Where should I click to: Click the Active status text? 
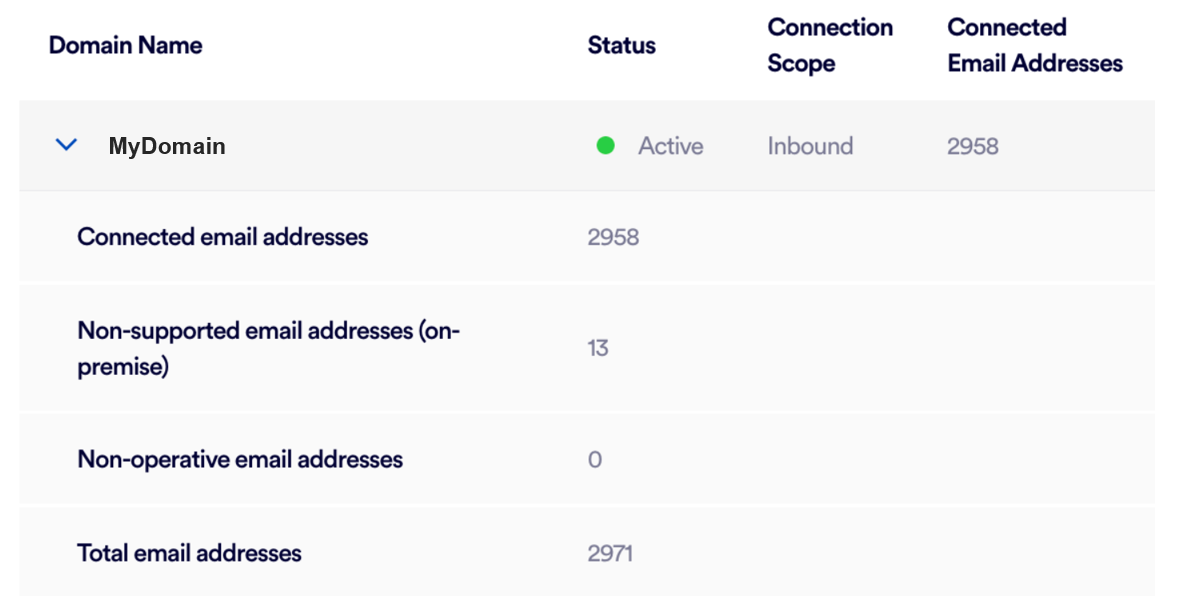(670, 146)
